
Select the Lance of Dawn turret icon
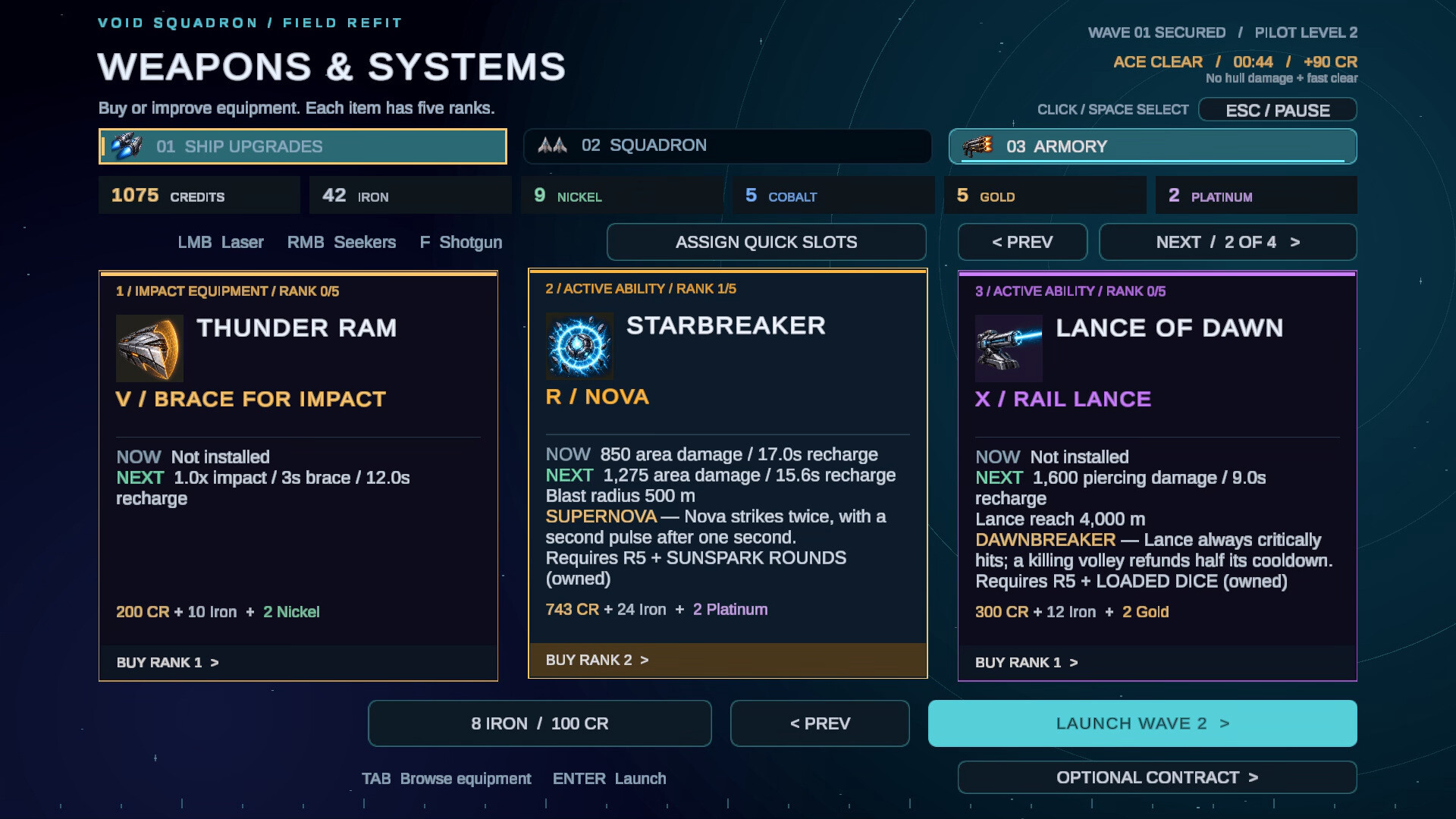click(x=1009, y=348)
